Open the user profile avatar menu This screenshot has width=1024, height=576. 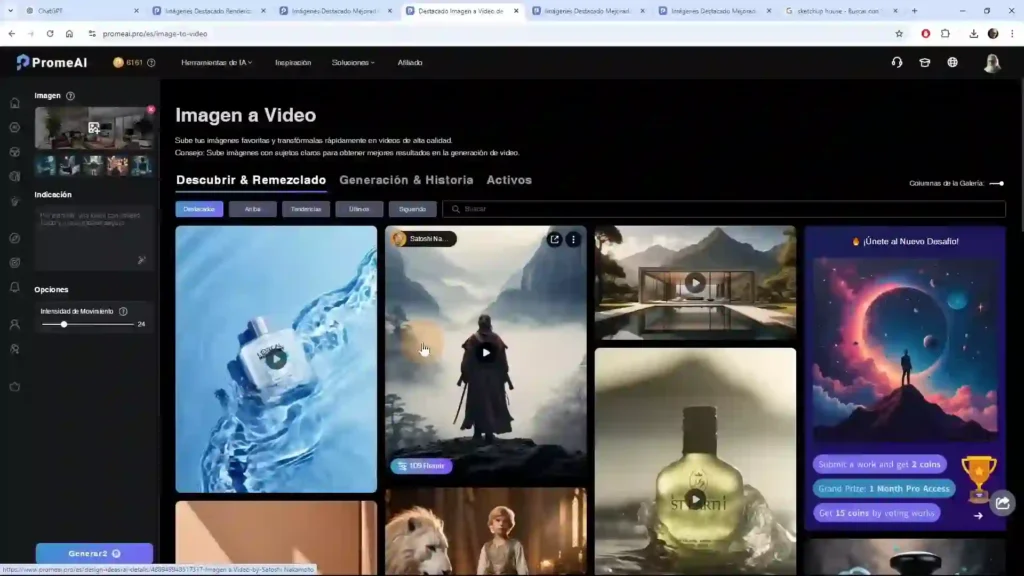point(992,63)
